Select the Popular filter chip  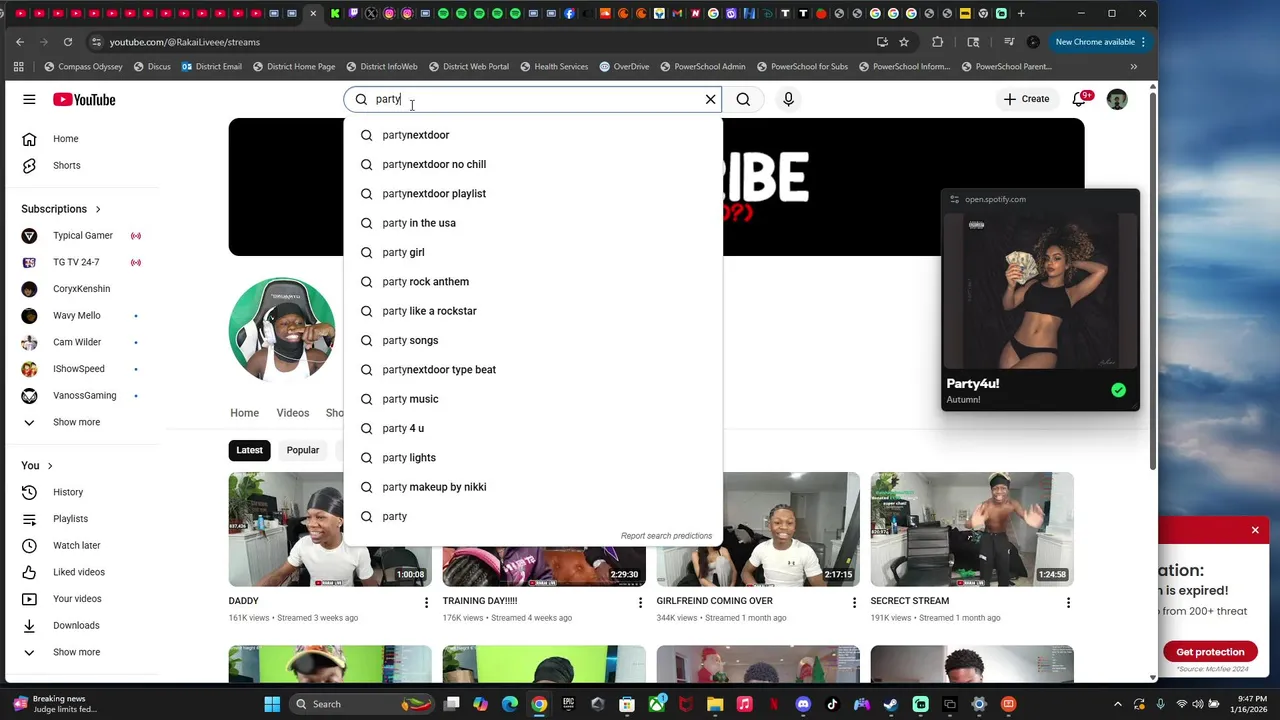303,450
